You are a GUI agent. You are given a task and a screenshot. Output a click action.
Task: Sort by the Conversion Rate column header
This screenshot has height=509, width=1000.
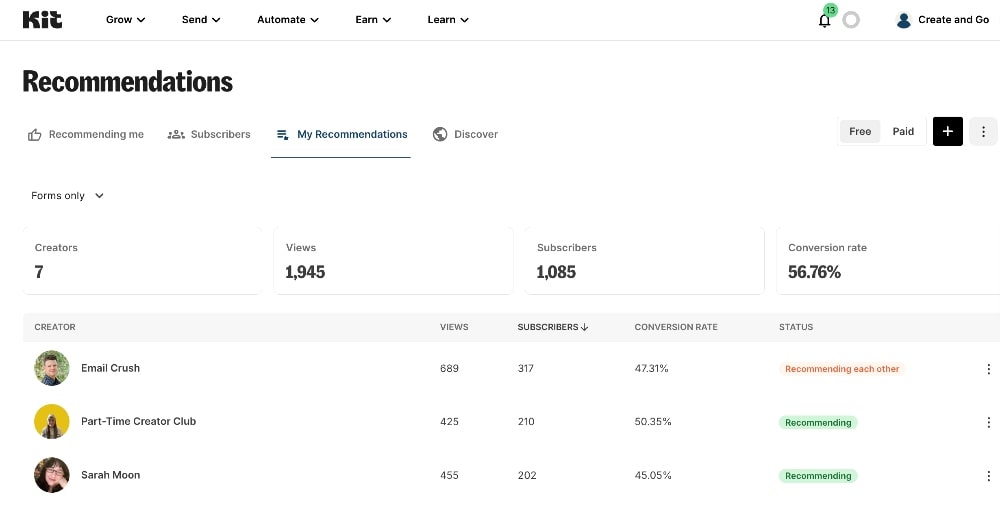[676, 327]
